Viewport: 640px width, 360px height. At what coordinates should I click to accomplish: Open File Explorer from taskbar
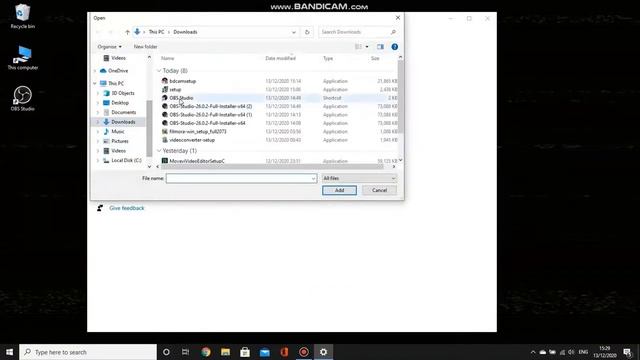(x=225, y=352)
